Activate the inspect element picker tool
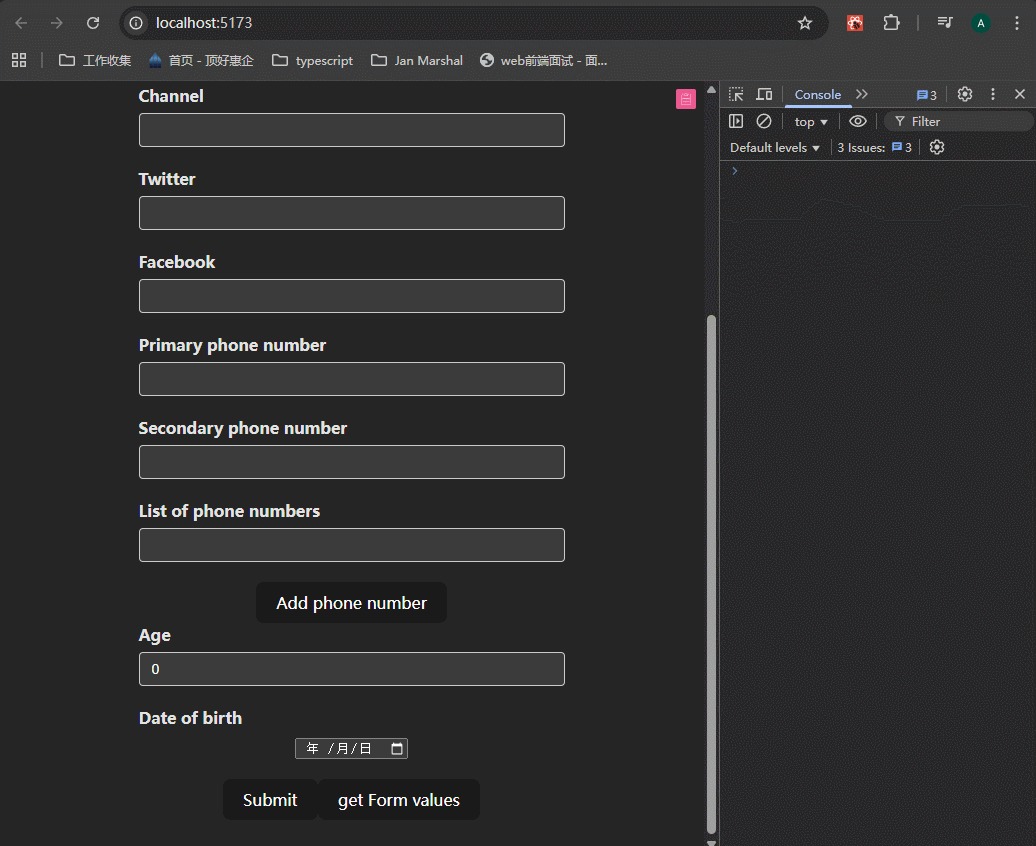Viewport: 1036px width, 846px height. coord(736,94)
